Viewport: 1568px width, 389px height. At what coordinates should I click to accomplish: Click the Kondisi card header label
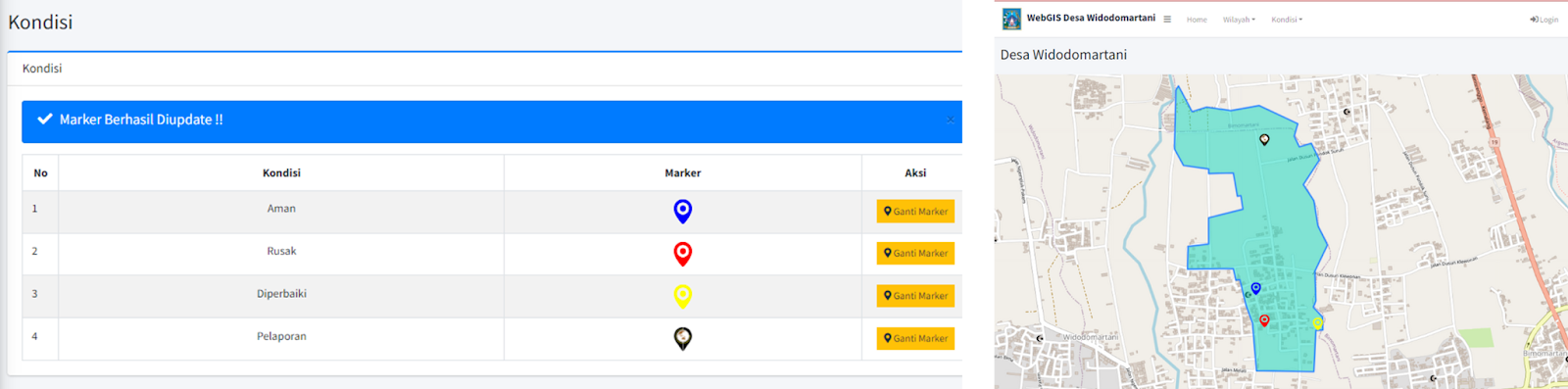point(42,69)
